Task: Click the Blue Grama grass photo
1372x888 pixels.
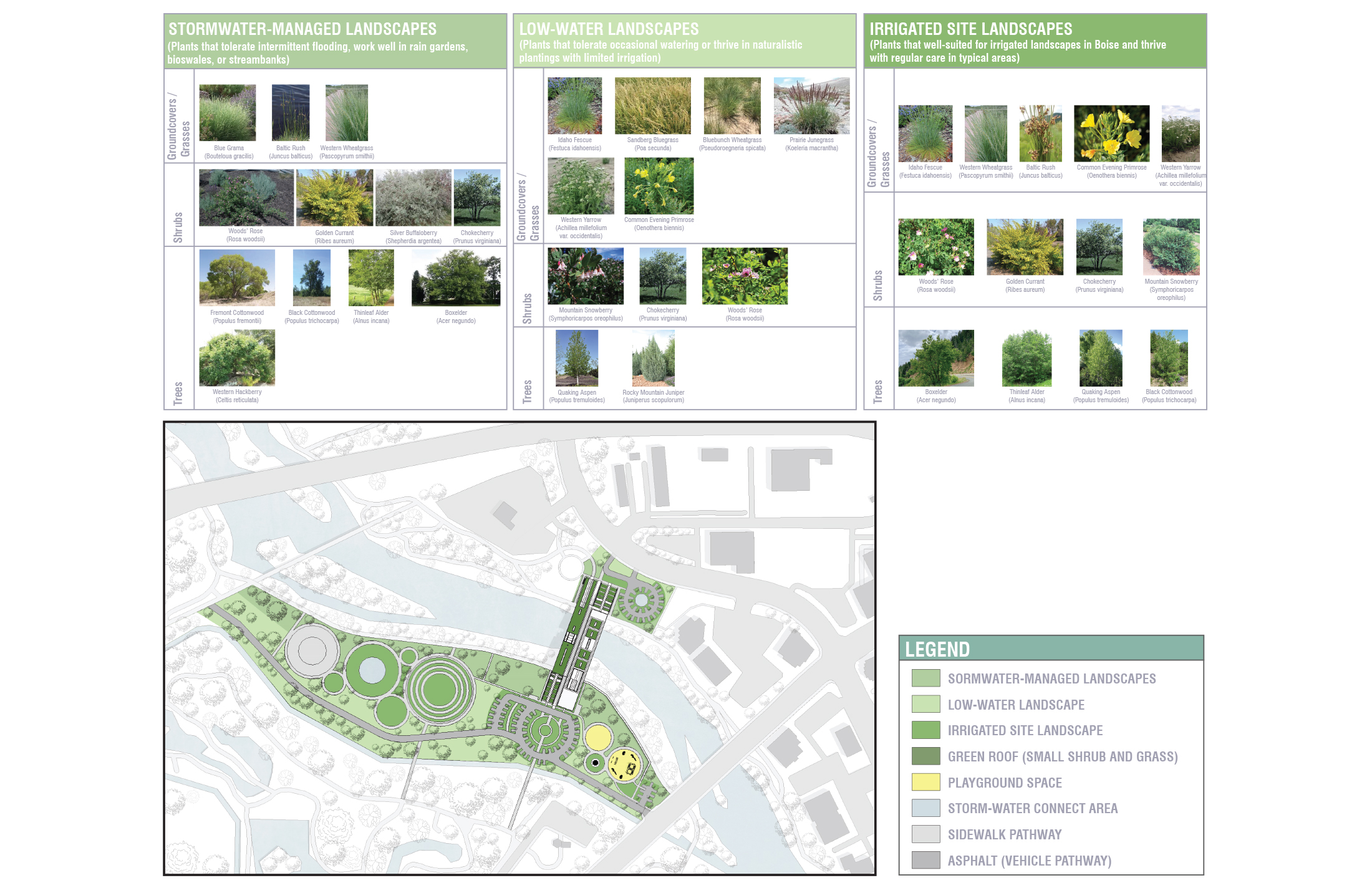Action: tap(228, 113)
